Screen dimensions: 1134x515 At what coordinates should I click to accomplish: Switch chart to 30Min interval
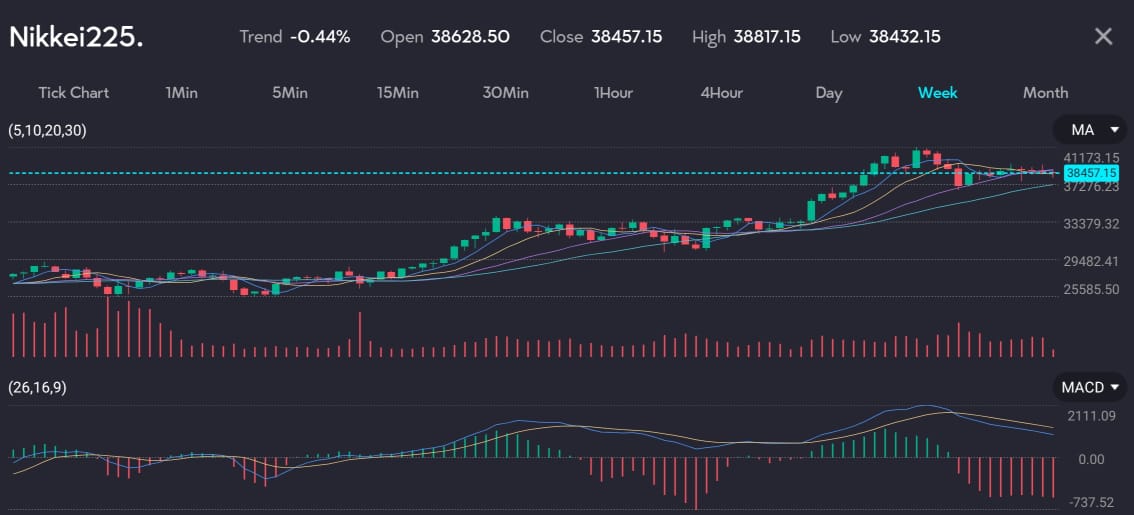[506, 93]
